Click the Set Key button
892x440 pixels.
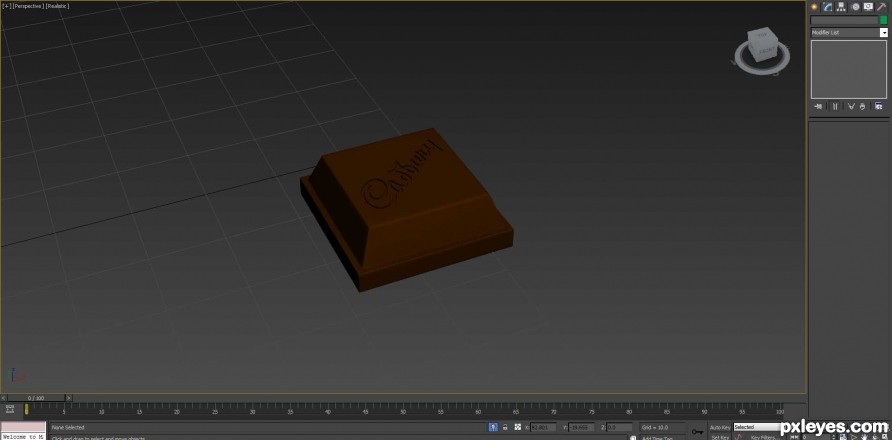tap(720, 437)
